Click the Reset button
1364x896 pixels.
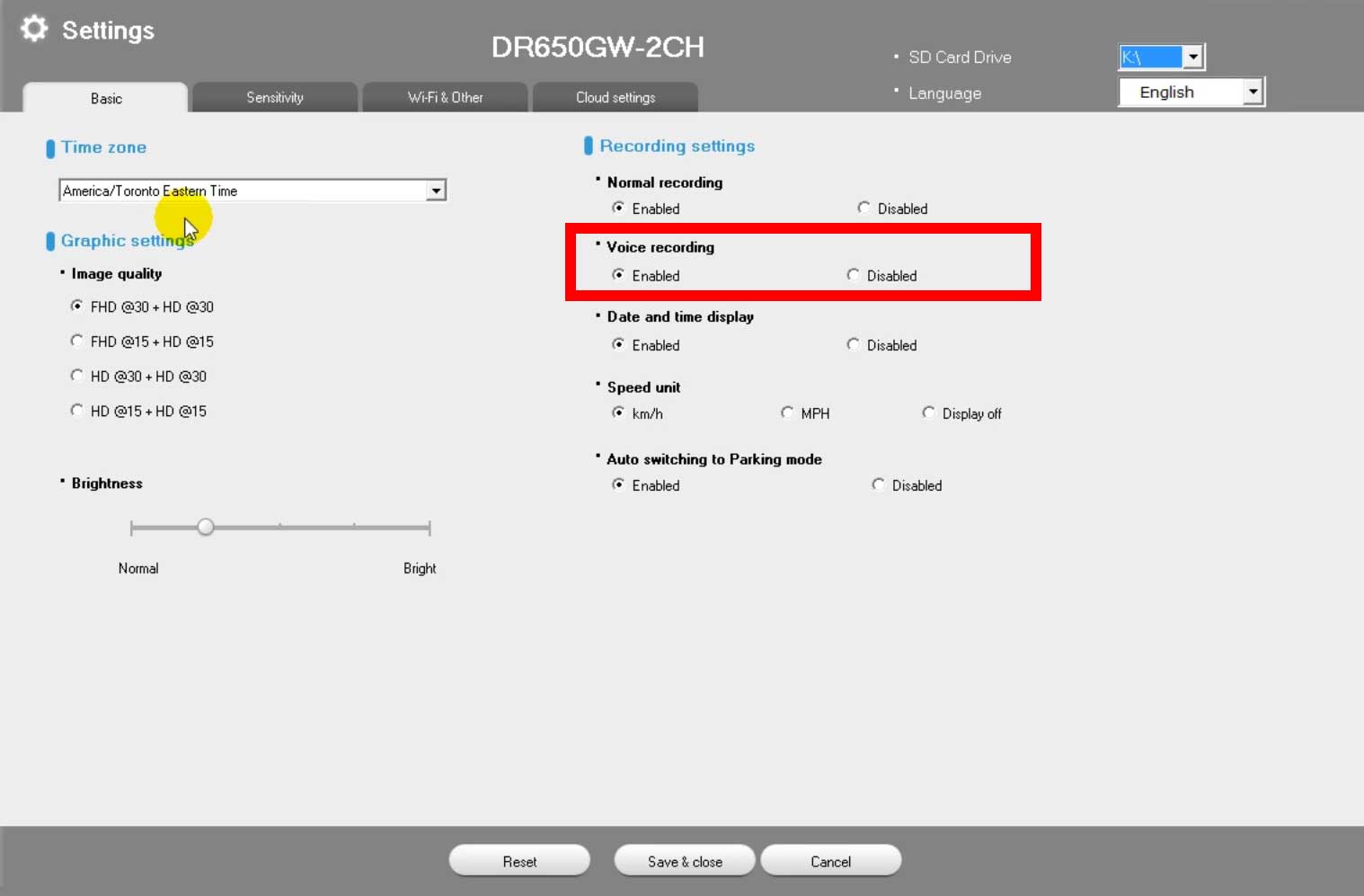pos(519,861)
